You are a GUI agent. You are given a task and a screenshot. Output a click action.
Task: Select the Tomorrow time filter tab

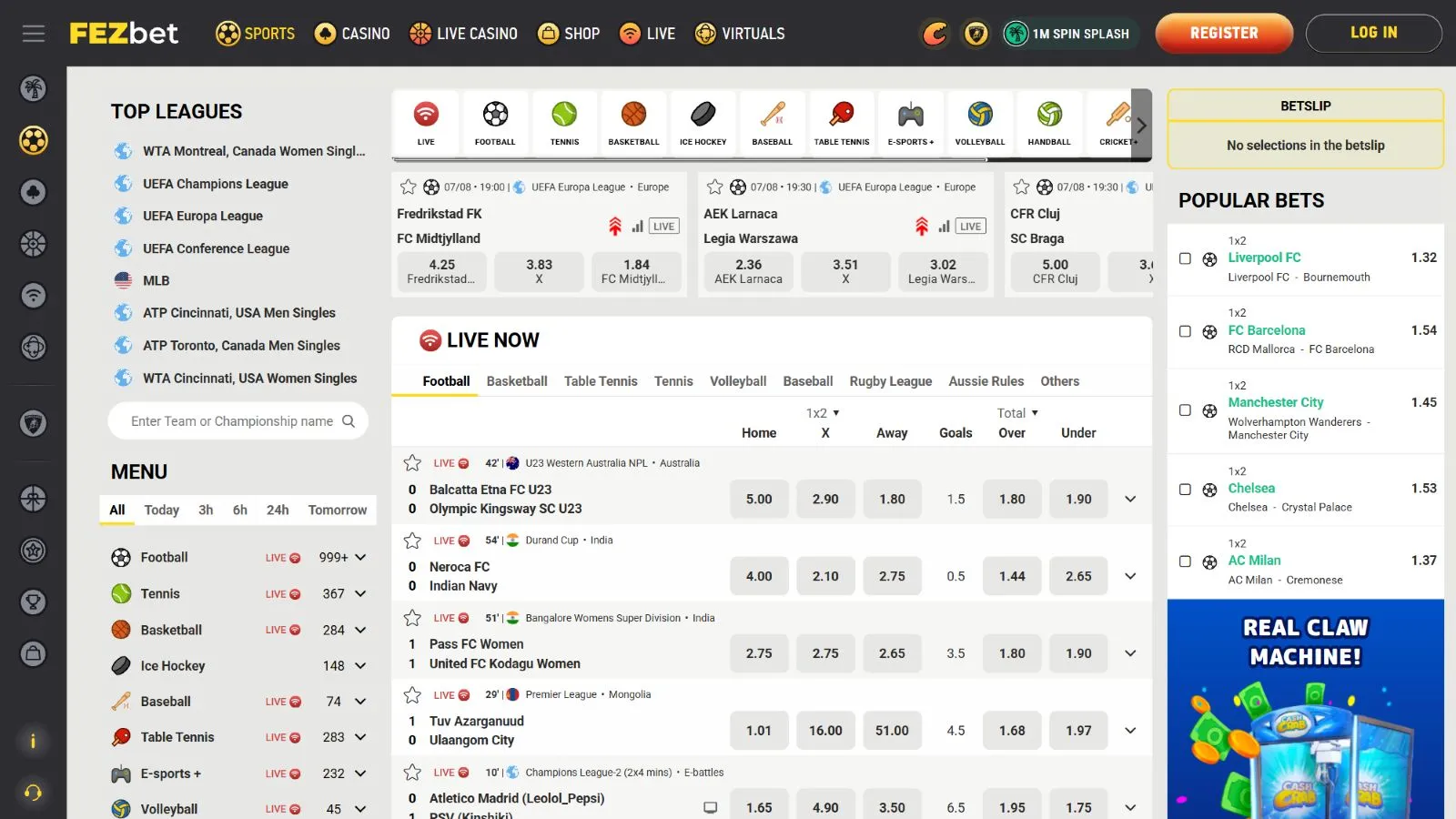coord(337,510)
